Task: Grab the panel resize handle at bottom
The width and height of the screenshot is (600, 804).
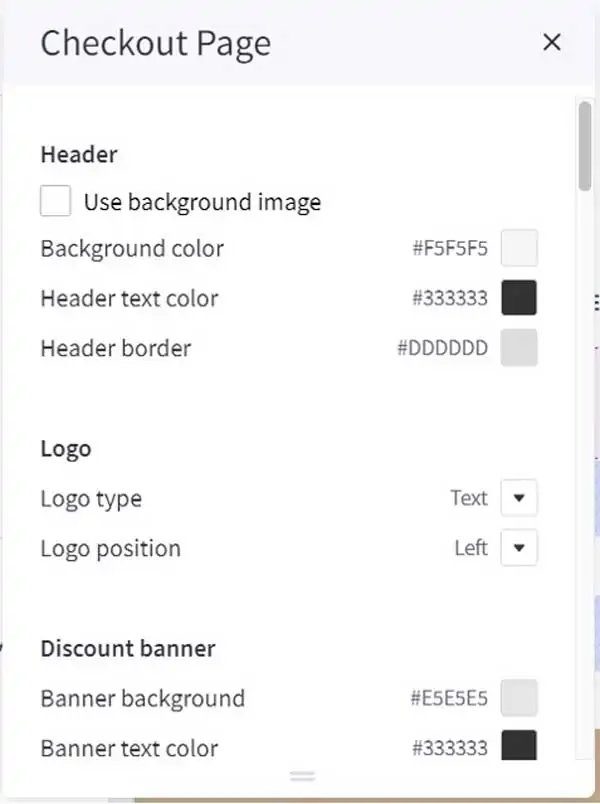Action: point(302,776)
